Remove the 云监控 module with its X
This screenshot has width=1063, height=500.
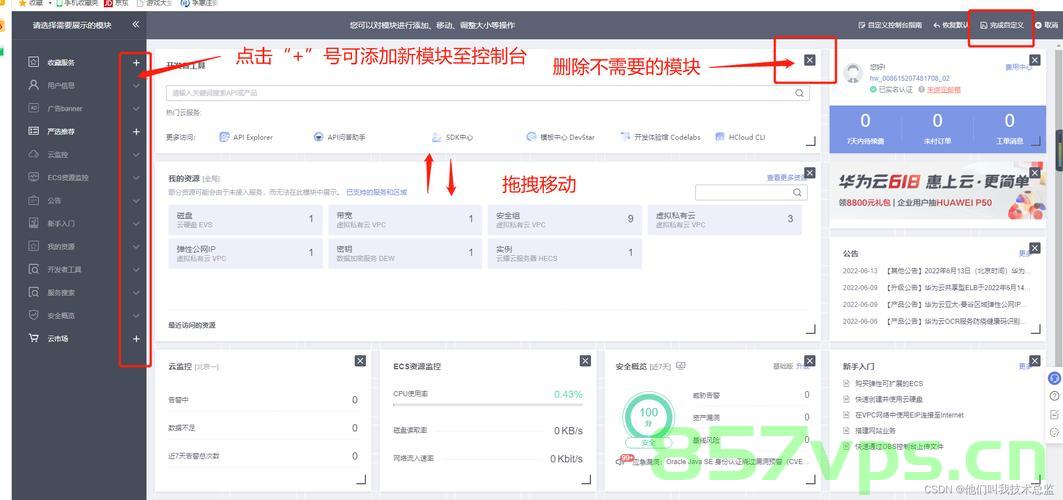tap(361, 361)
